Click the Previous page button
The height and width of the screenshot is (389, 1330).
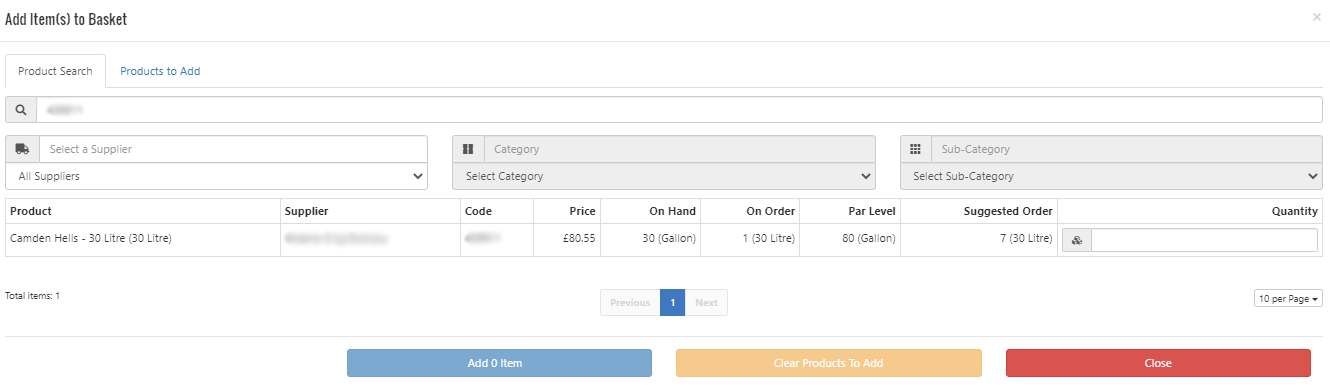point(630,302)
